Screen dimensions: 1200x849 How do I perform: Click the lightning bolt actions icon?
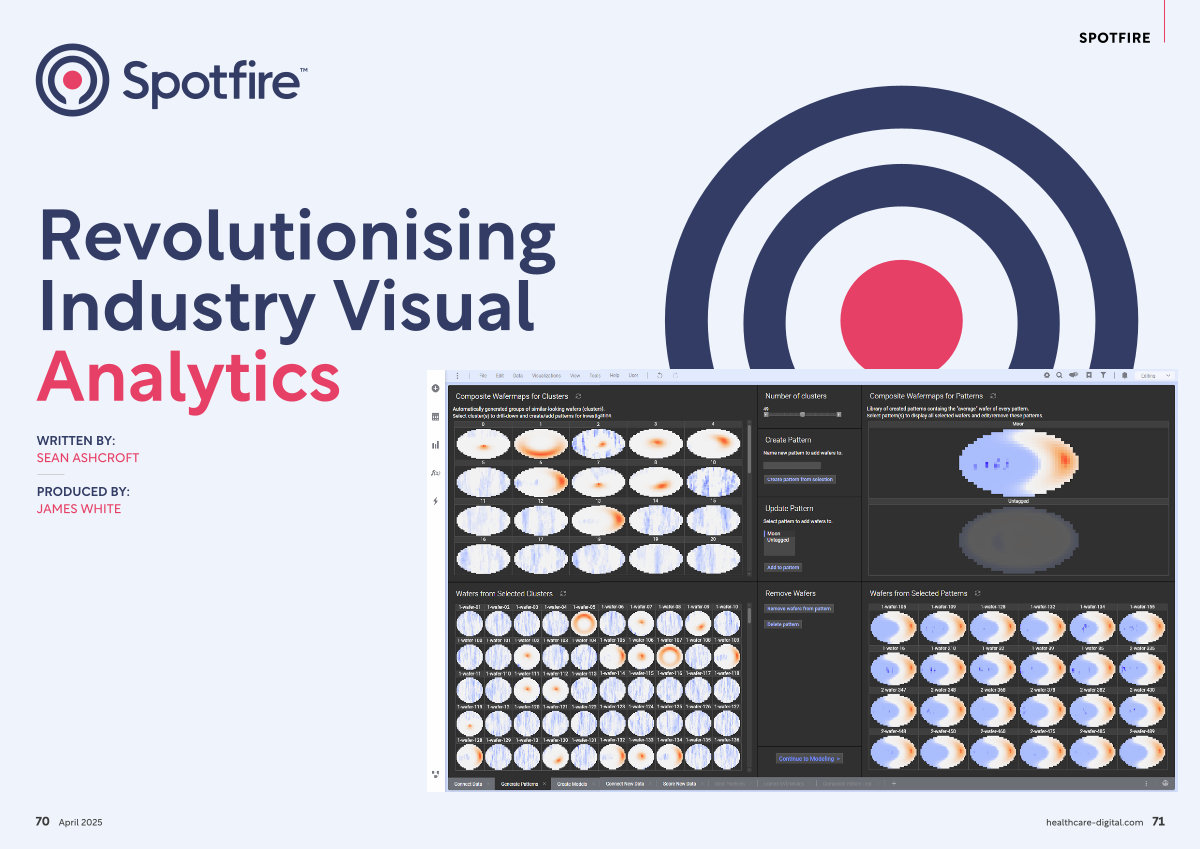(435, 500)
